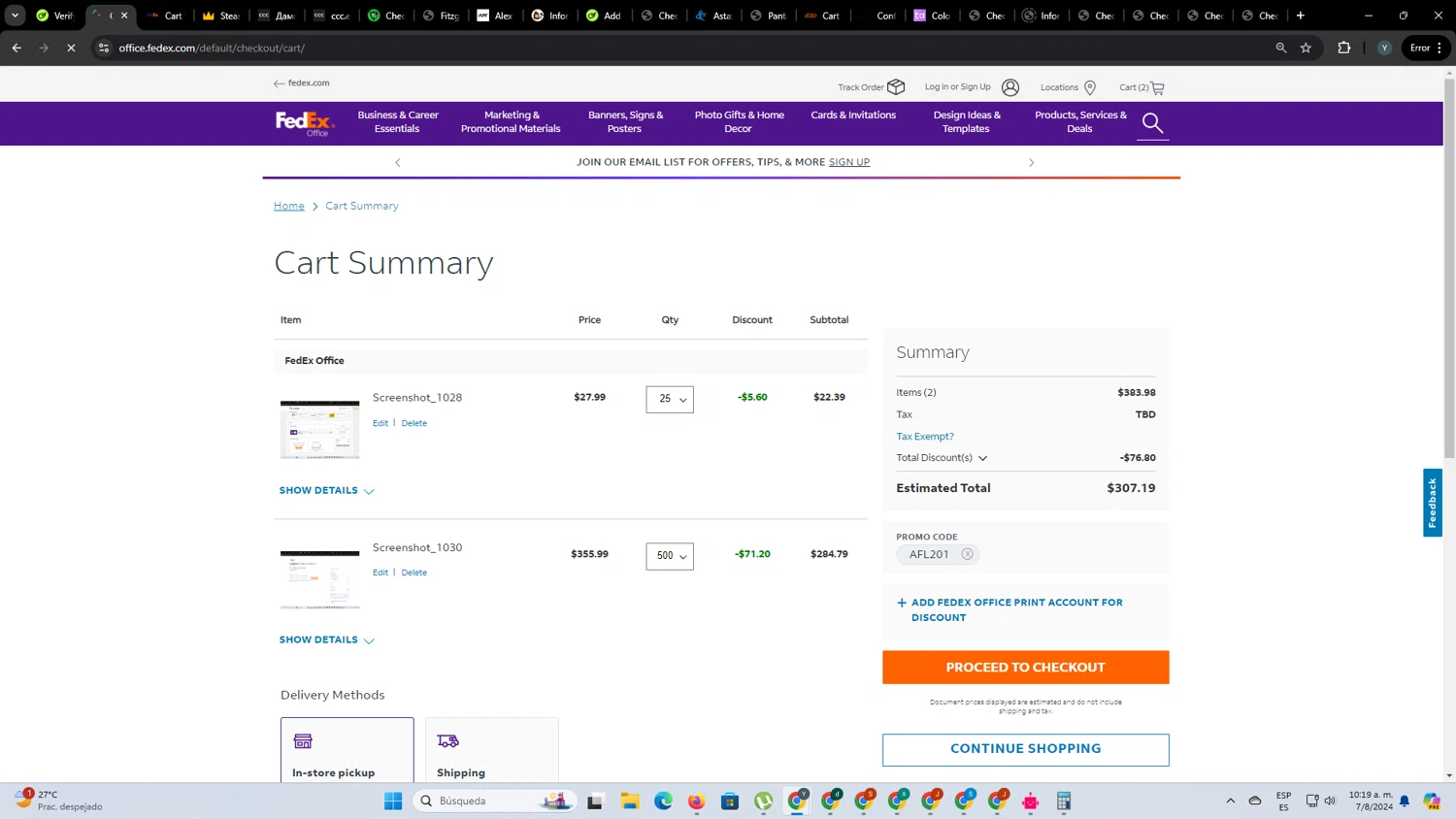Viewport: 1456px width, 819px height.
Task: Select the In-store pickup store icon
Action: (x=303, y=741)
